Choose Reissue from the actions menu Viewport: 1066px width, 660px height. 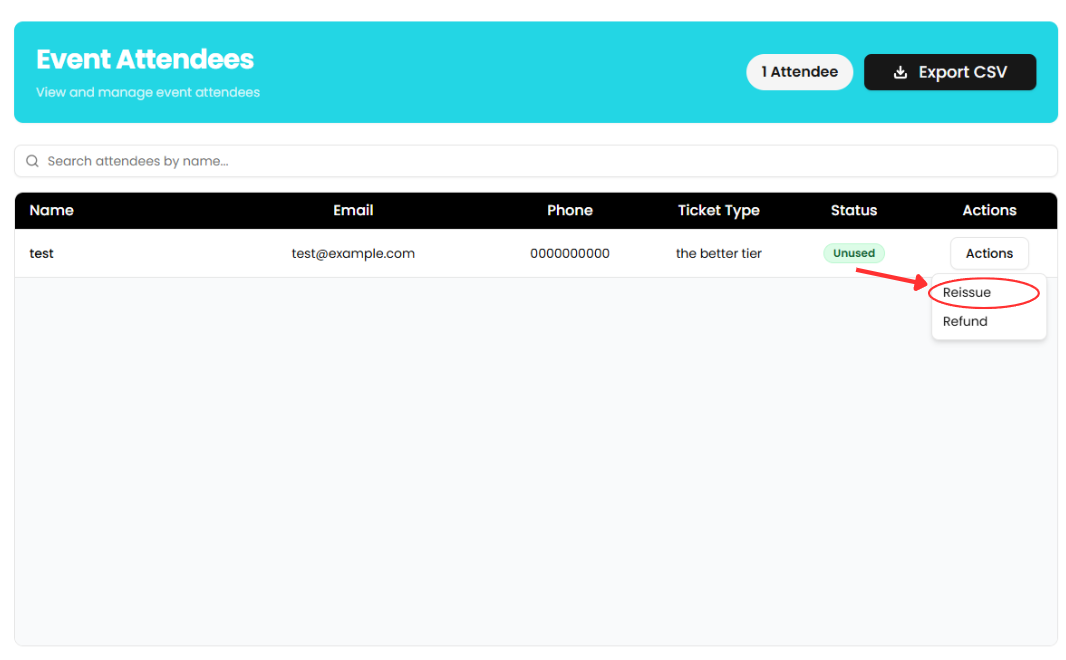click(967, 293)
